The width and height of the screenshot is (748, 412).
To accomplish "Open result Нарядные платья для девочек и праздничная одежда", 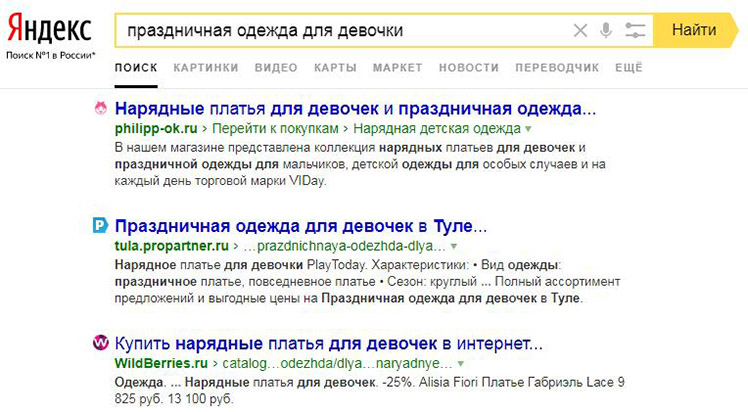I will pos(355,109).
